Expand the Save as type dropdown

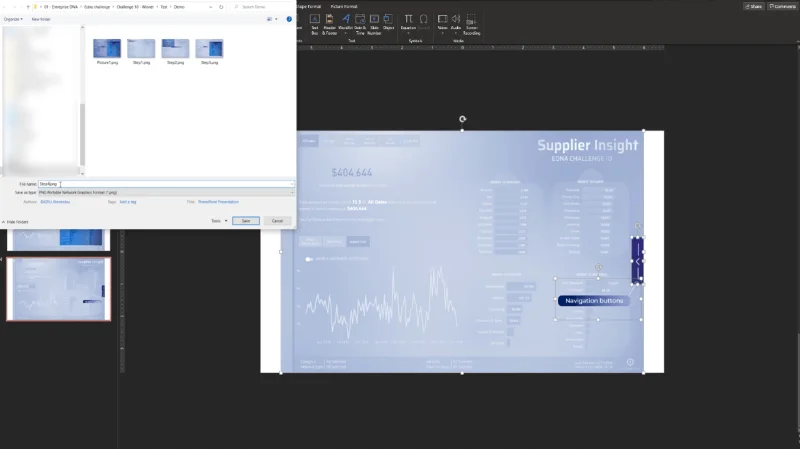point(292,192)
